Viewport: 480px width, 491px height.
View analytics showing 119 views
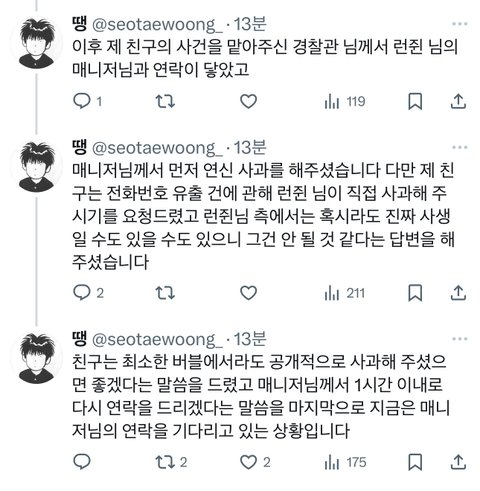click(x=345, y=101)
